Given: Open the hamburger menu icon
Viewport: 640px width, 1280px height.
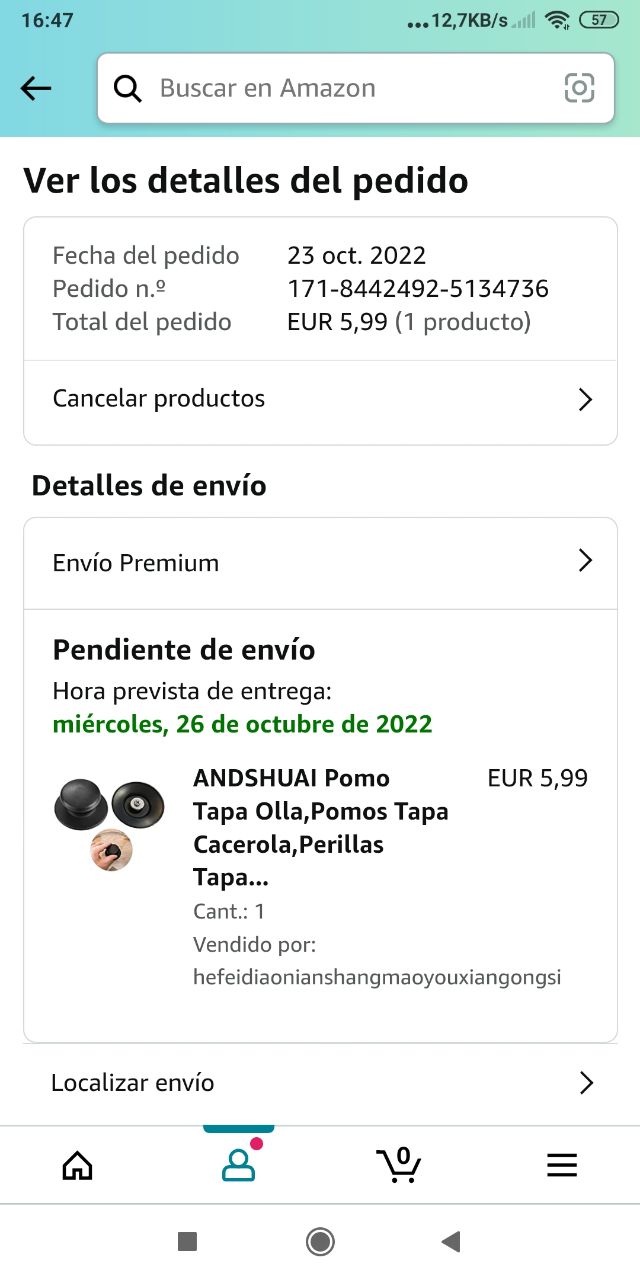Looking at the screenshot, I should [562, 1165].
